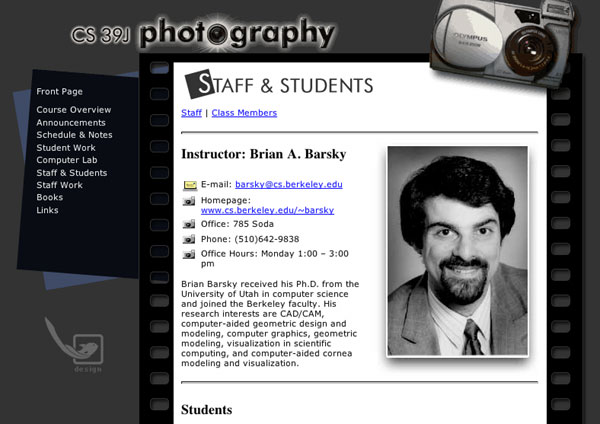This screenshot has width=600, height=424.
Task: Click the Students section heading
Action: point(207,410)
